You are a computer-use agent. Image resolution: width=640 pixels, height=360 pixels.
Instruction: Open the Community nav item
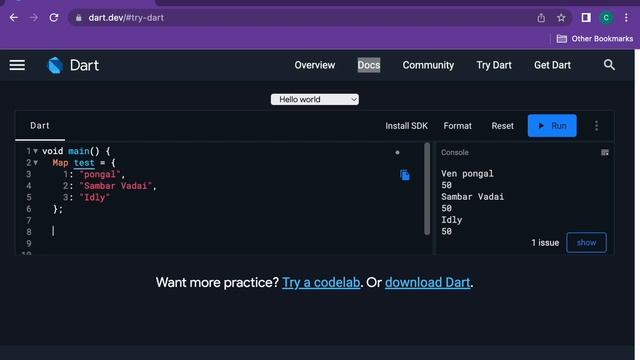428,65
